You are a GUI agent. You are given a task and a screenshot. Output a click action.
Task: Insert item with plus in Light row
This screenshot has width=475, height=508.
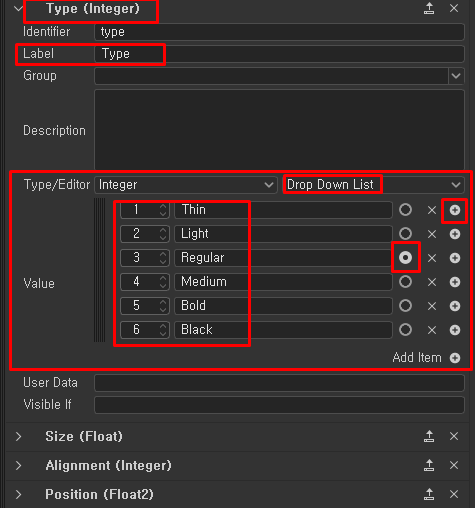455,234
